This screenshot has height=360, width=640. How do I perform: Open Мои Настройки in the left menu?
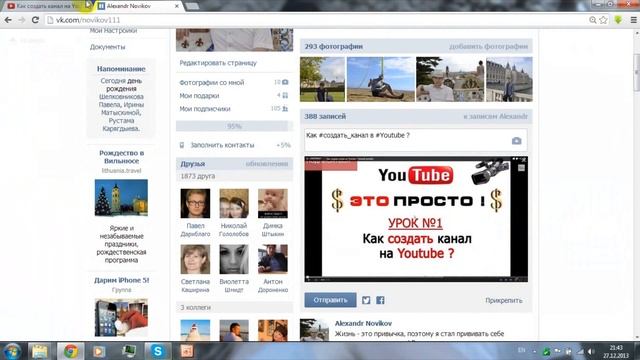click(113, 31)
